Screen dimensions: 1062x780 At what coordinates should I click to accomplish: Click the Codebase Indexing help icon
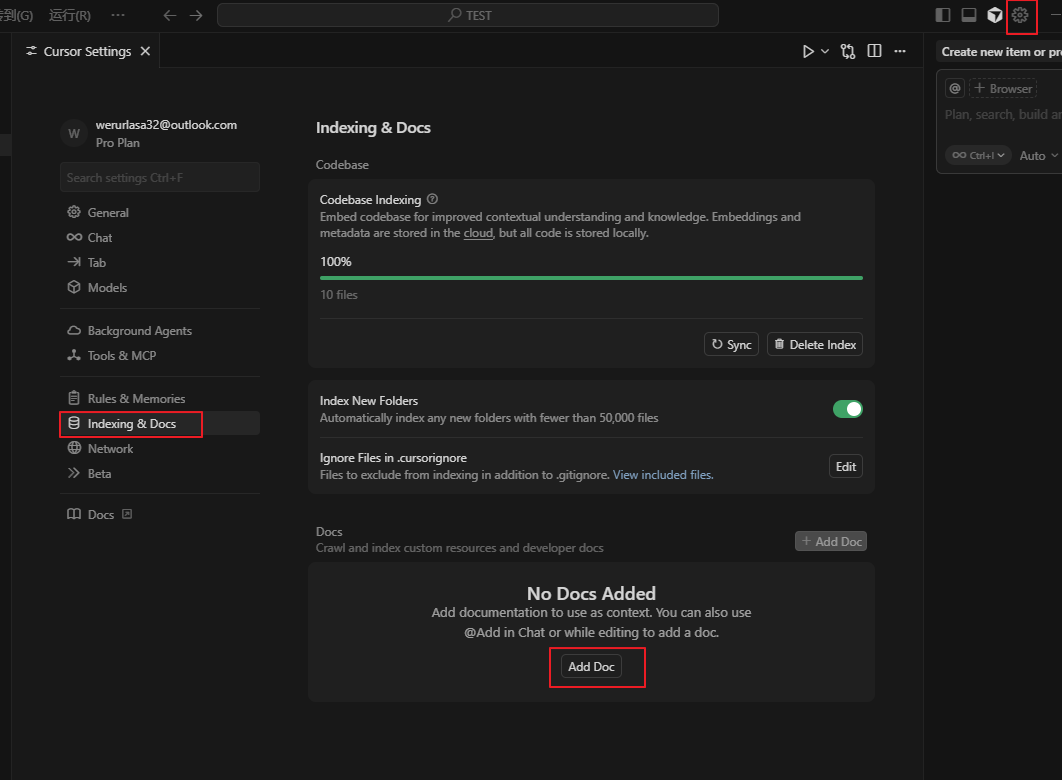(x=432, y=199)
